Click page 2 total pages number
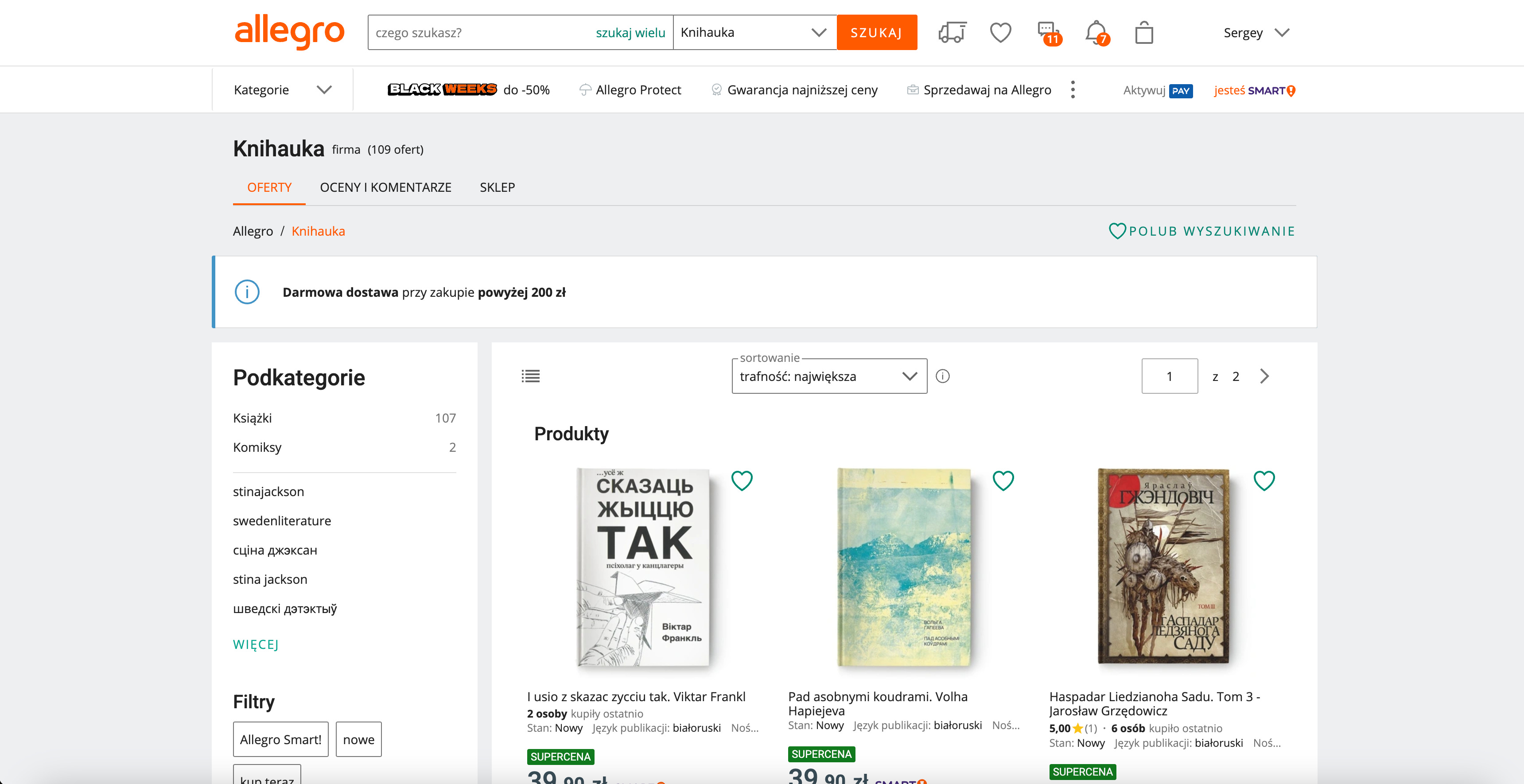The width and height of the screenshot is (1524, 784). [1236, 376]
